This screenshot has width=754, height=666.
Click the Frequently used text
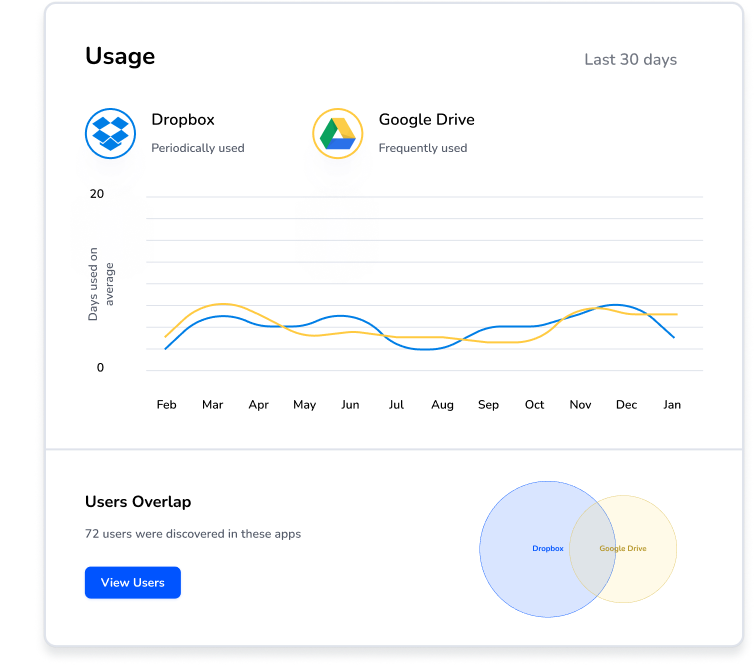pyautogui.click(x=423, y=148)
